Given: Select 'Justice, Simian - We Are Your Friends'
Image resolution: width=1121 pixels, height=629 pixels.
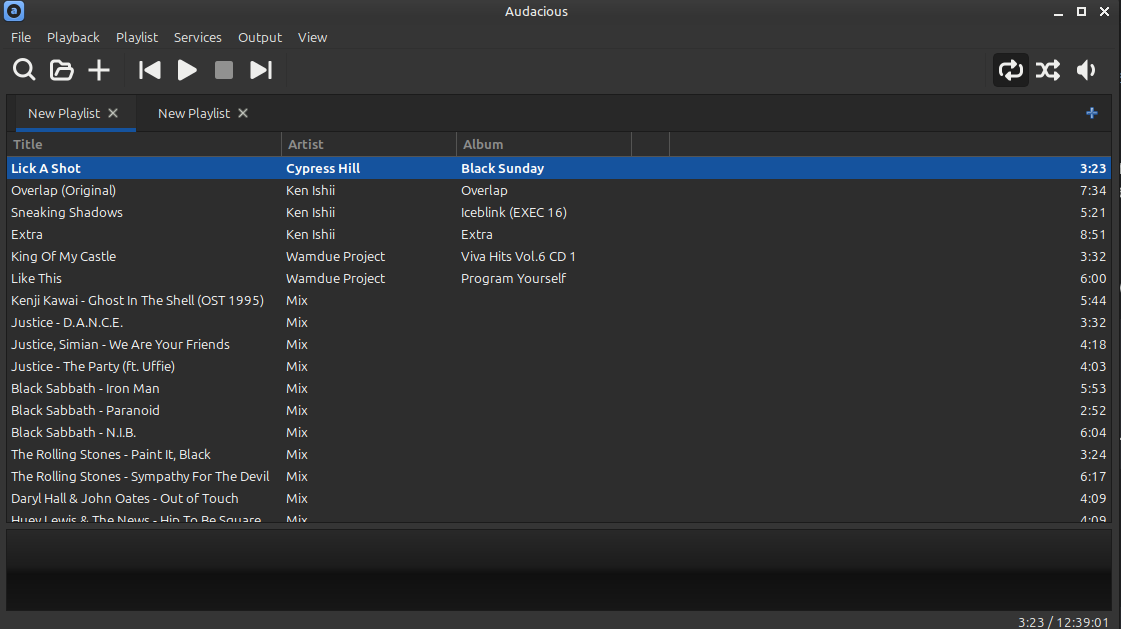Looking at the screenshot, I should tap(120, 345).
